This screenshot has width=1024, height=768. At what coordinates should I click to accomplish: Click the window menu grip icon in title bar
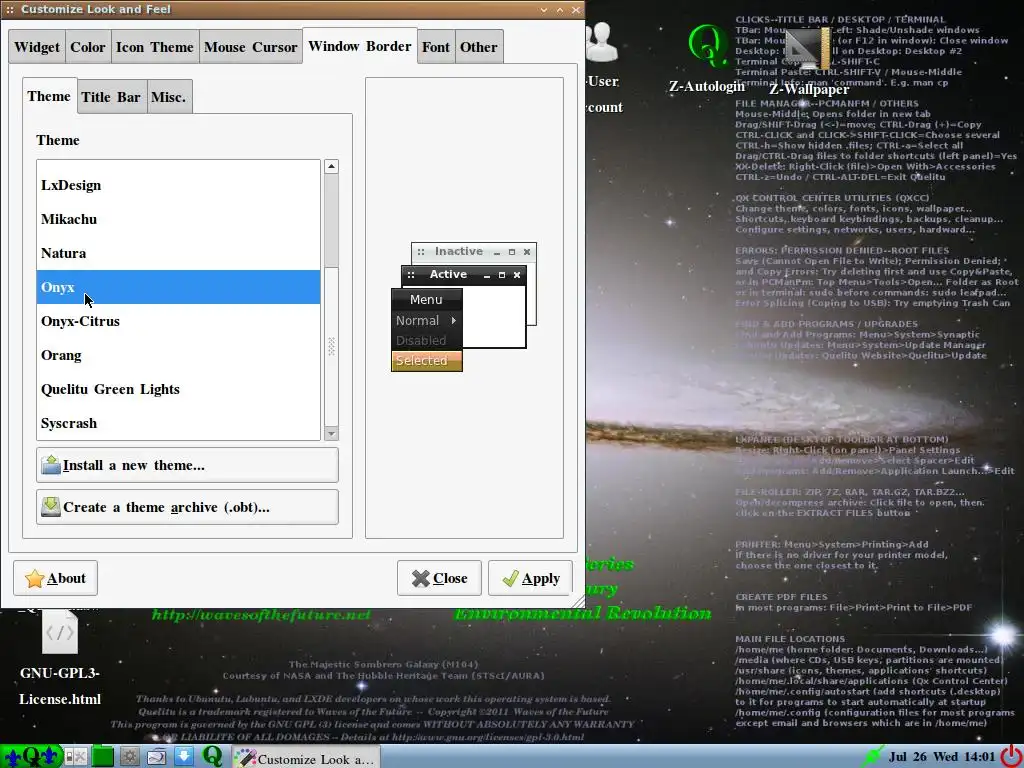coord(10,10)
